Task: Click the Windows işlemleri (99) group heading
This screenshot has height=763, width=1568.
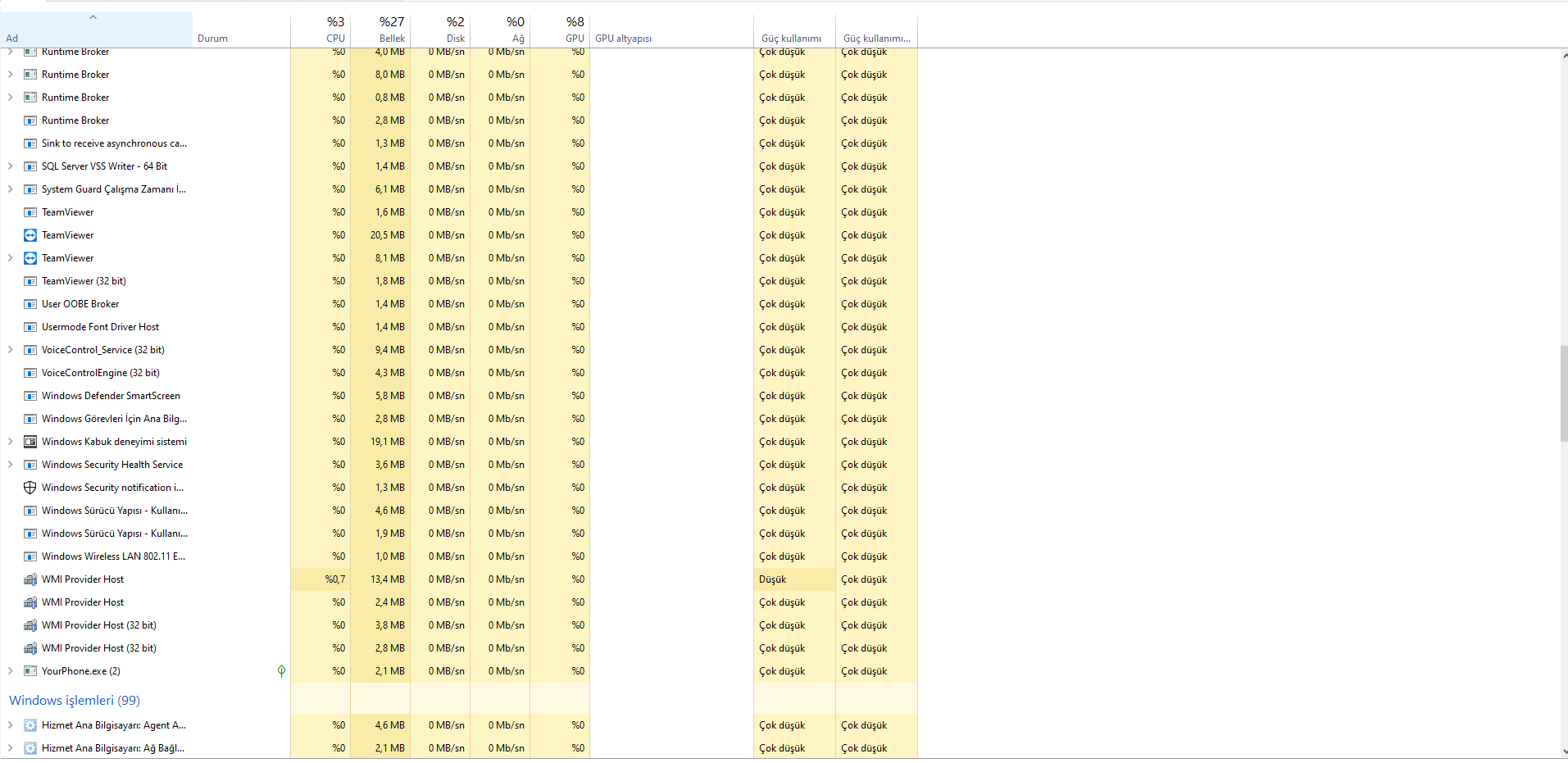Action: coord(75,701)
